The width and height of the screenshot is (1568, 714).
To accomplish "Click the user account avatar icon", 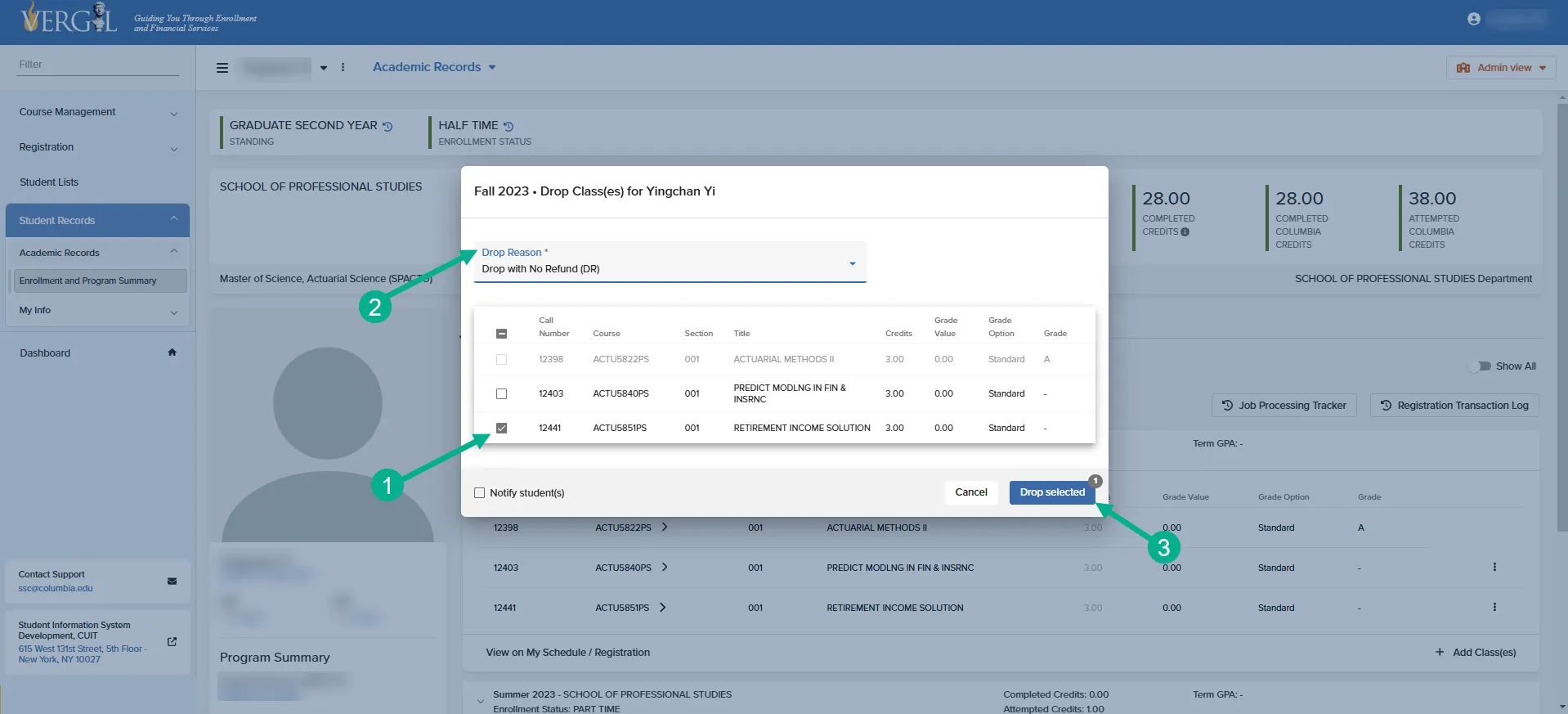I will point(1473,19).
